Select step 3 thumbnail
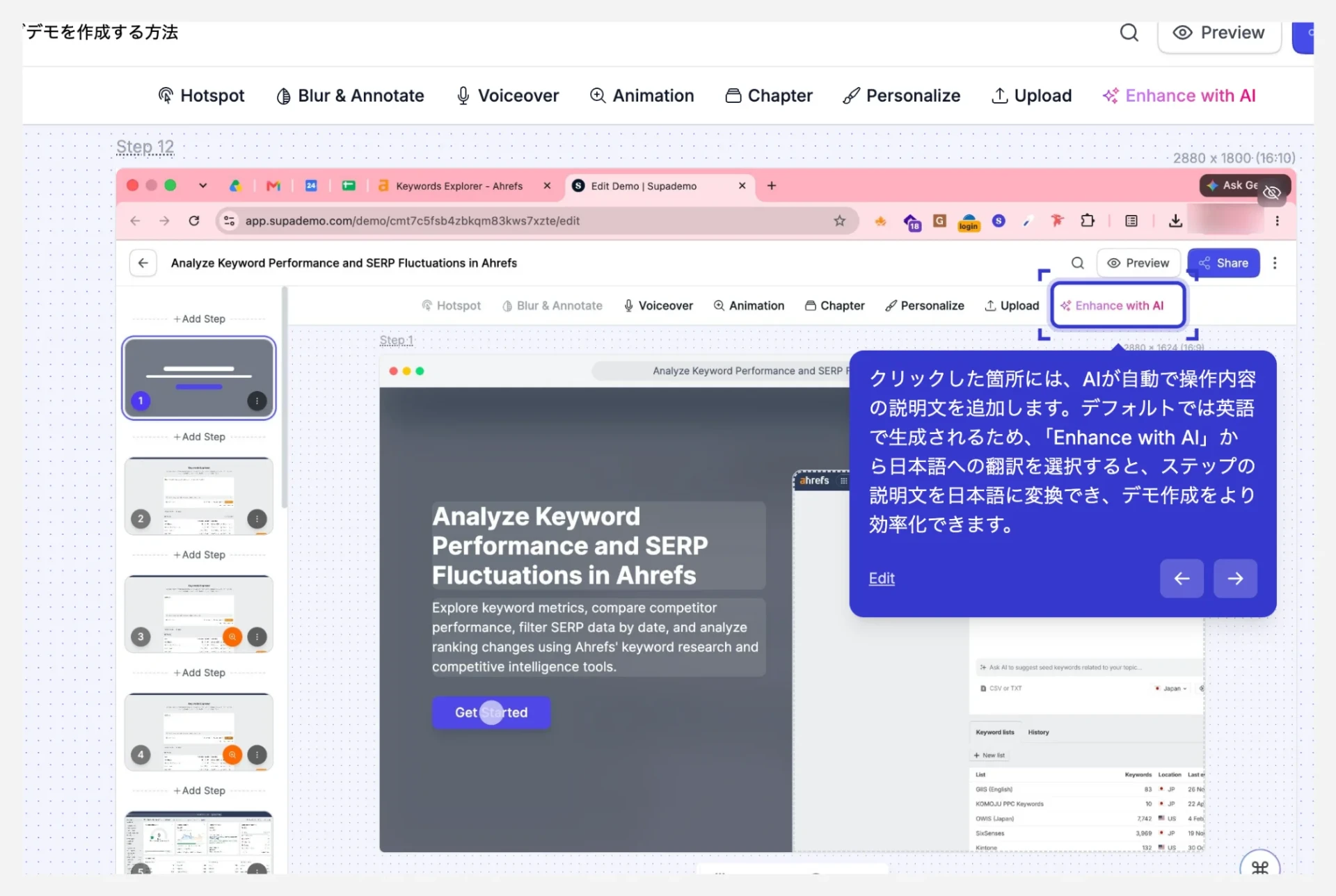Screen dimensions: 1336x896 click(x=199, y=614)
